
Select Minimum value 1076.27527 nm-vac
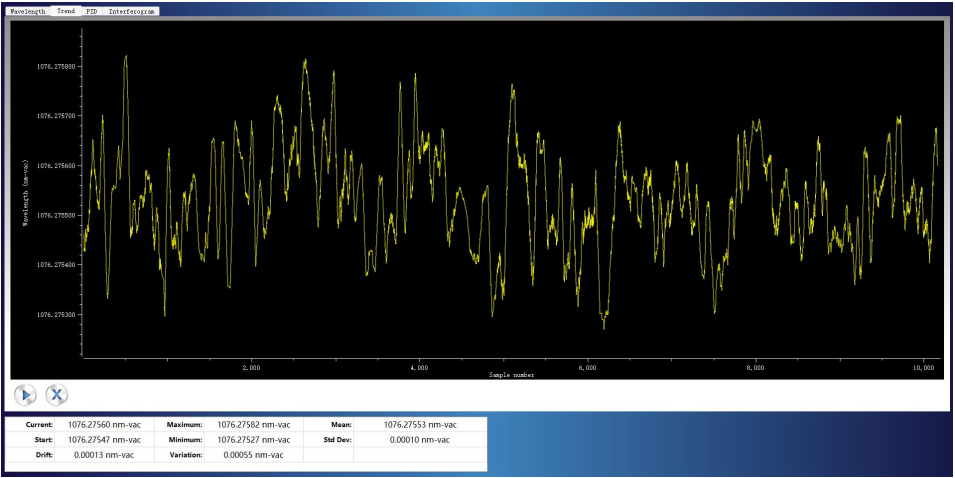pyautogui.click(x=253, y=440)
